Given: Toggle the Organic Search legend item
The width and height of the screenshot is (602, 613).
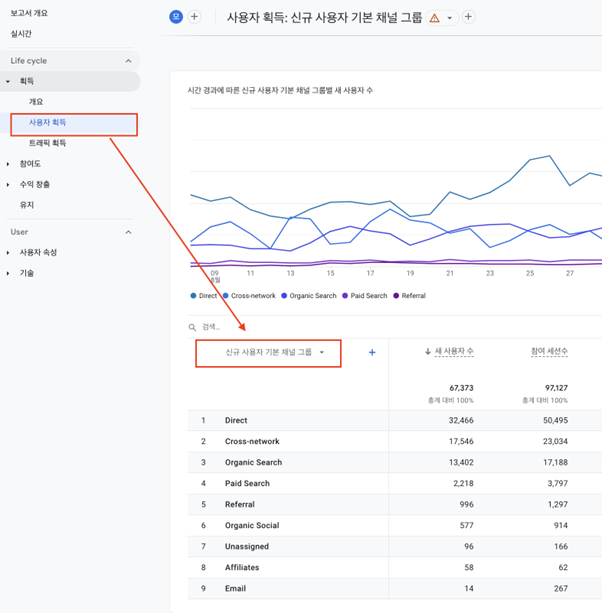Looking at the screenshot, I should [309, 296].
